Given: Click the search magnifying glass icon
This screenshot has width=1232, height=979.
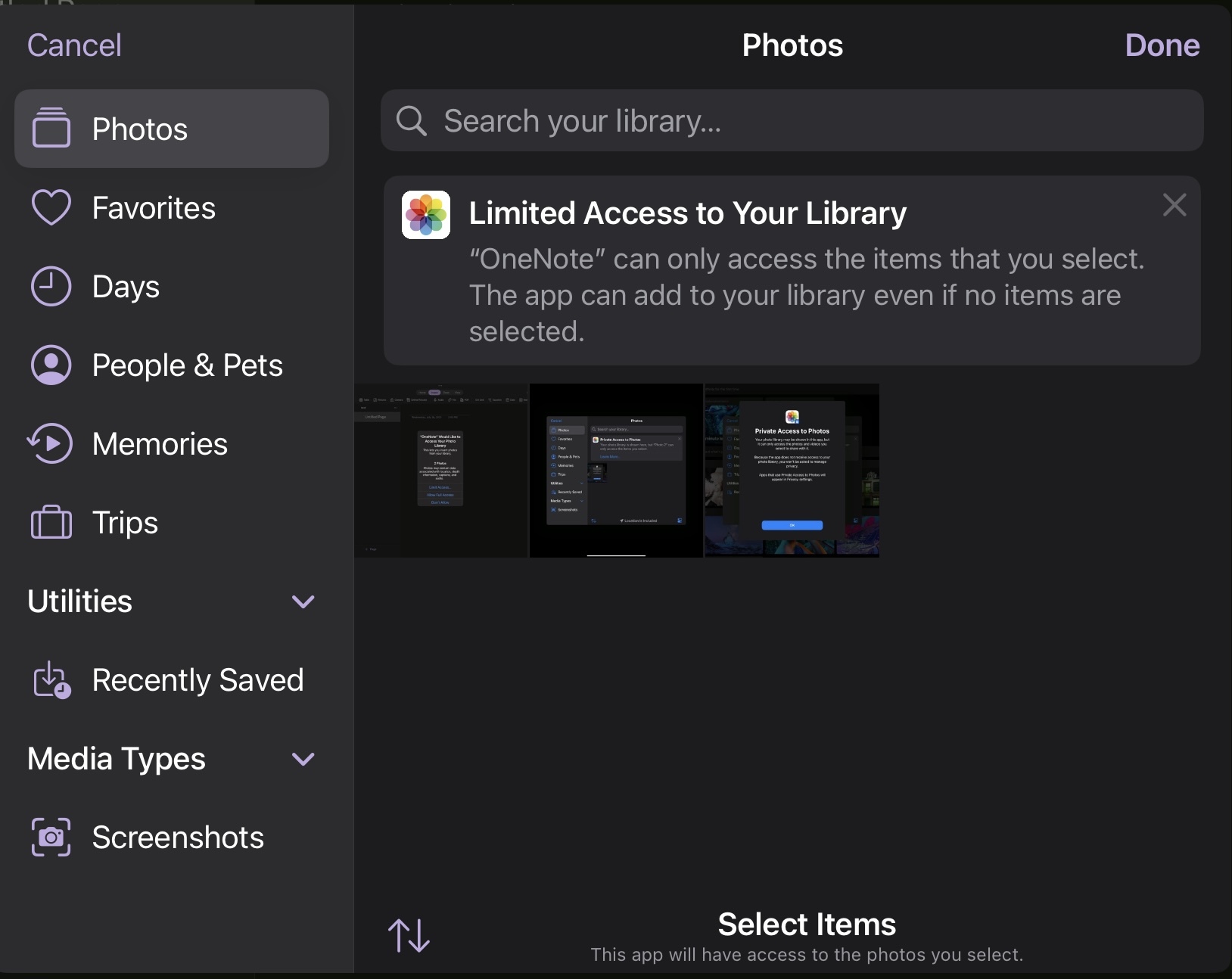Looking at the screenshot, I should 412,120.
